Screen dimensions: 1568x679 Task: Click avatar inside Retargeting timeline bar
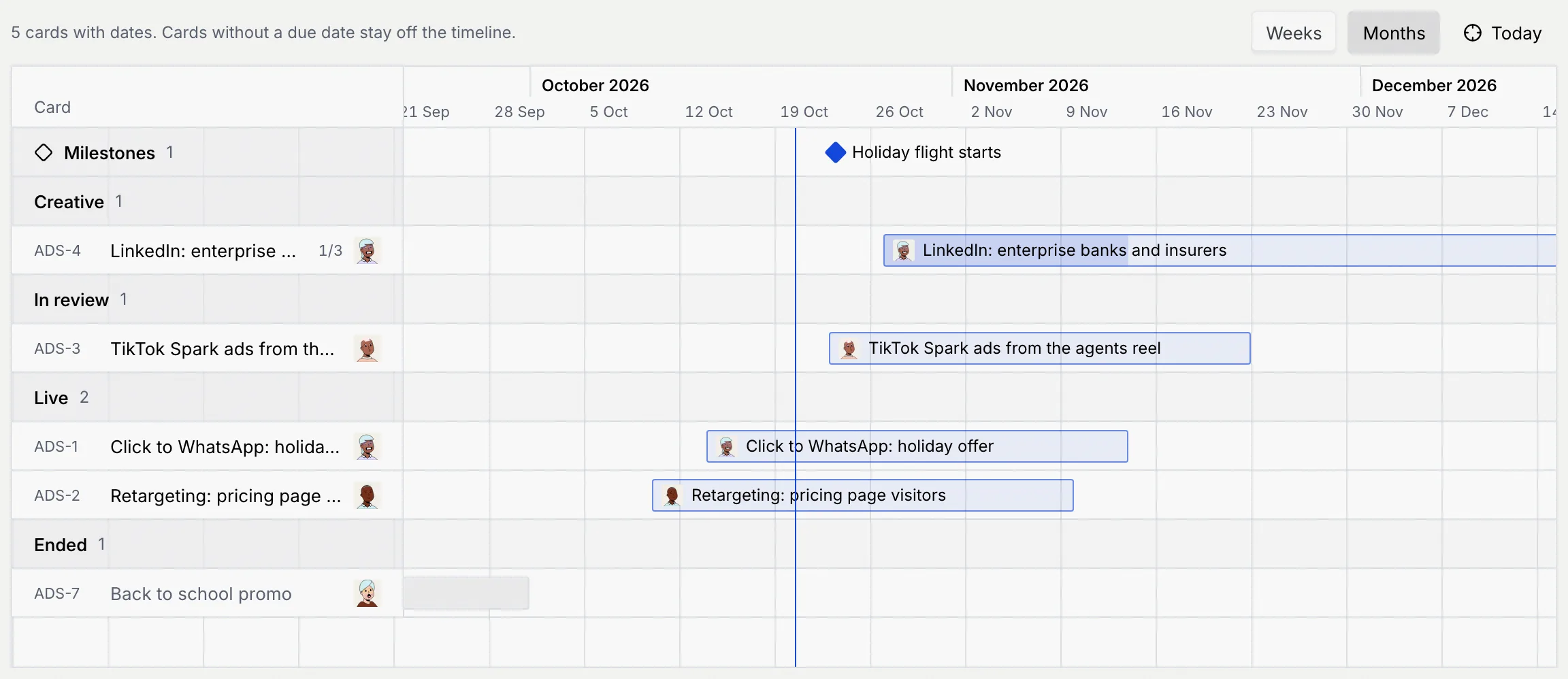(672, 495)
